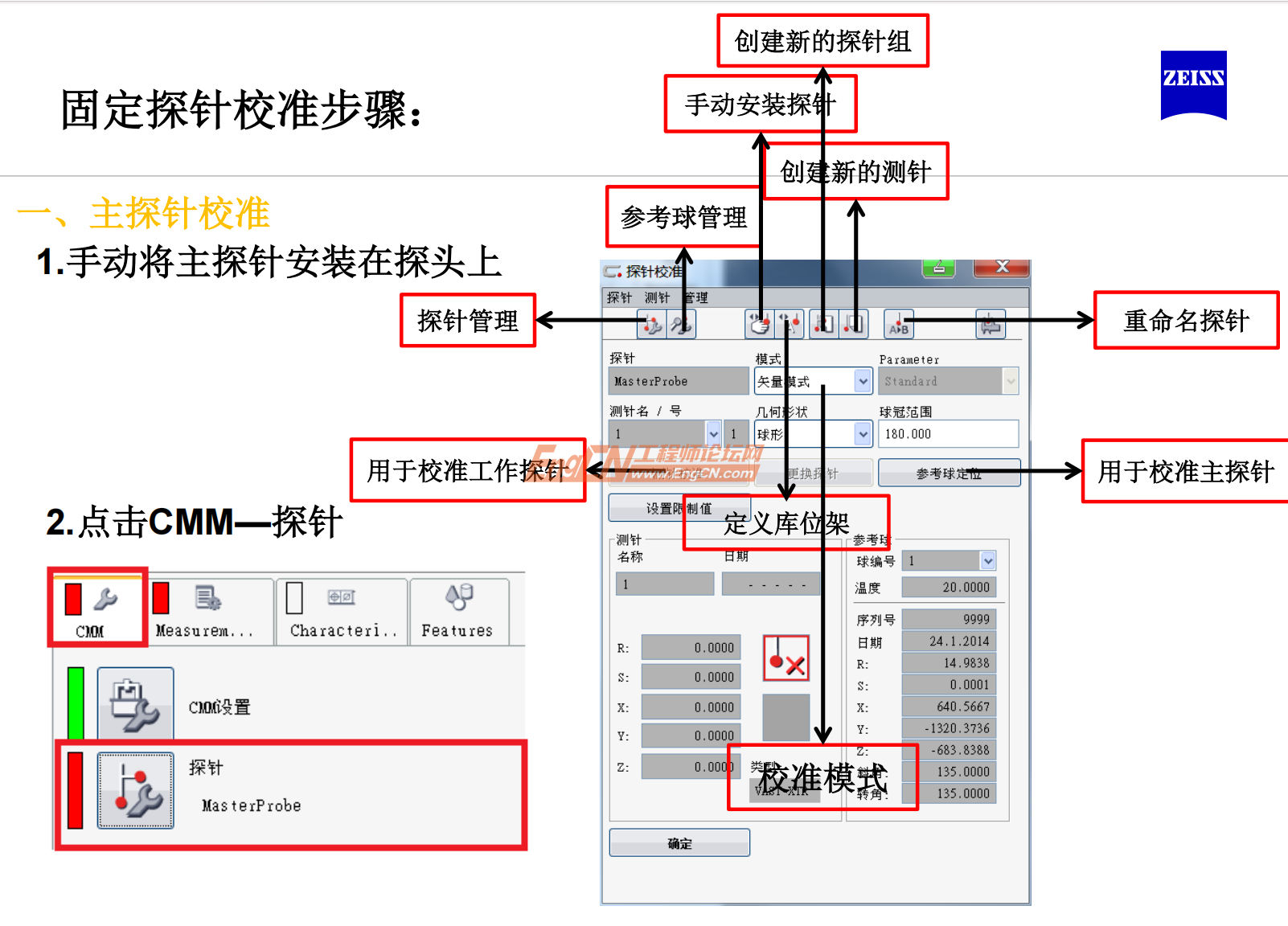Viewport: 1288px width, 926px height.
Task: Select the automatic probe change icon
Action: tap(790, 325)
